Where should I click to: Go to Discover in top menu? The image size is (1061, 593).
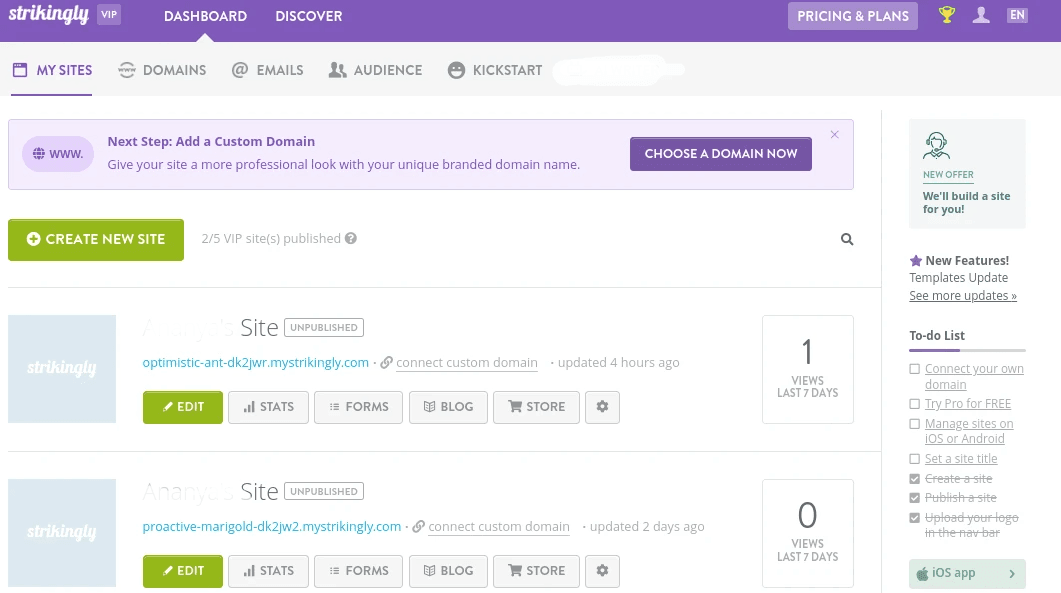tap(308, 16)
